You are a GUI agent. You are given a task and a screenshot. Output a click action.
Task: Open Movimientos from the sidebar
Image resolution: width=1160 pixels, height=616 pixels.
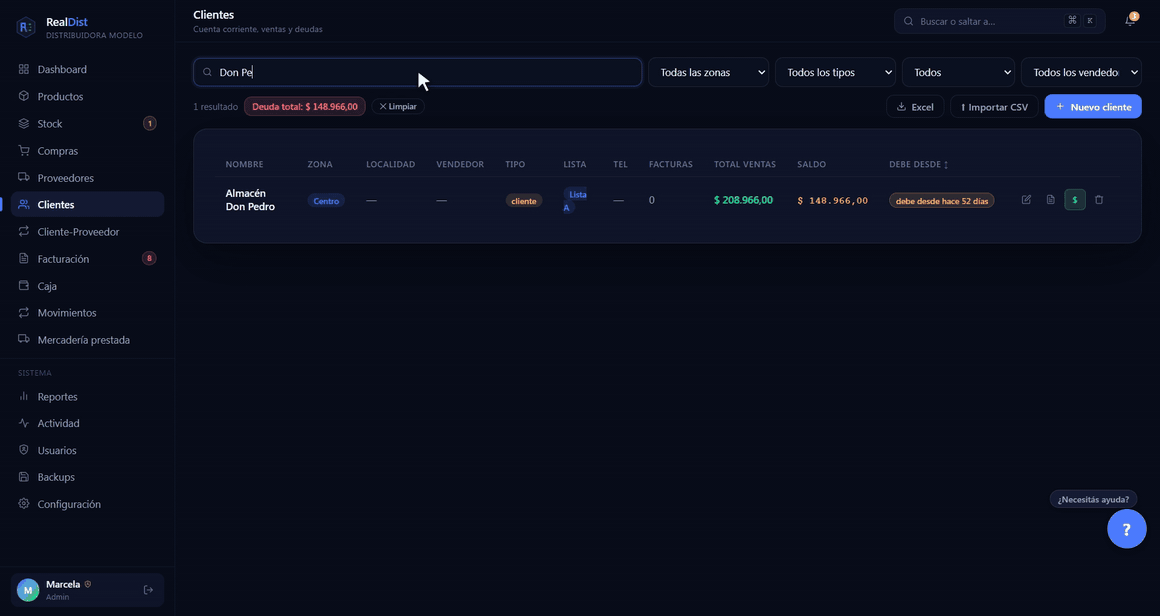87,313
